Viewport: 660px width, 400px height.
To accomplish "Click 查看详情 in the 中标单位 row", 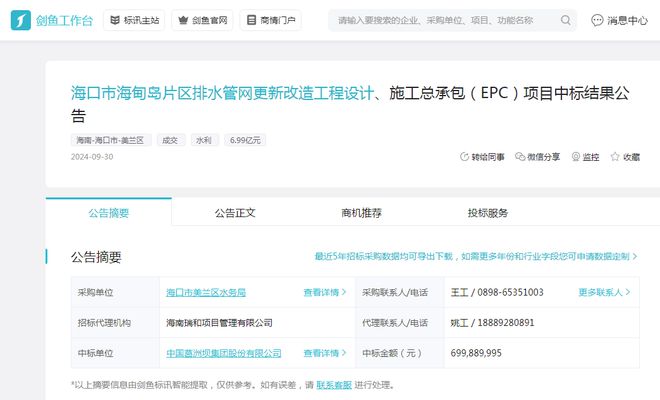I will click(322, 353).
